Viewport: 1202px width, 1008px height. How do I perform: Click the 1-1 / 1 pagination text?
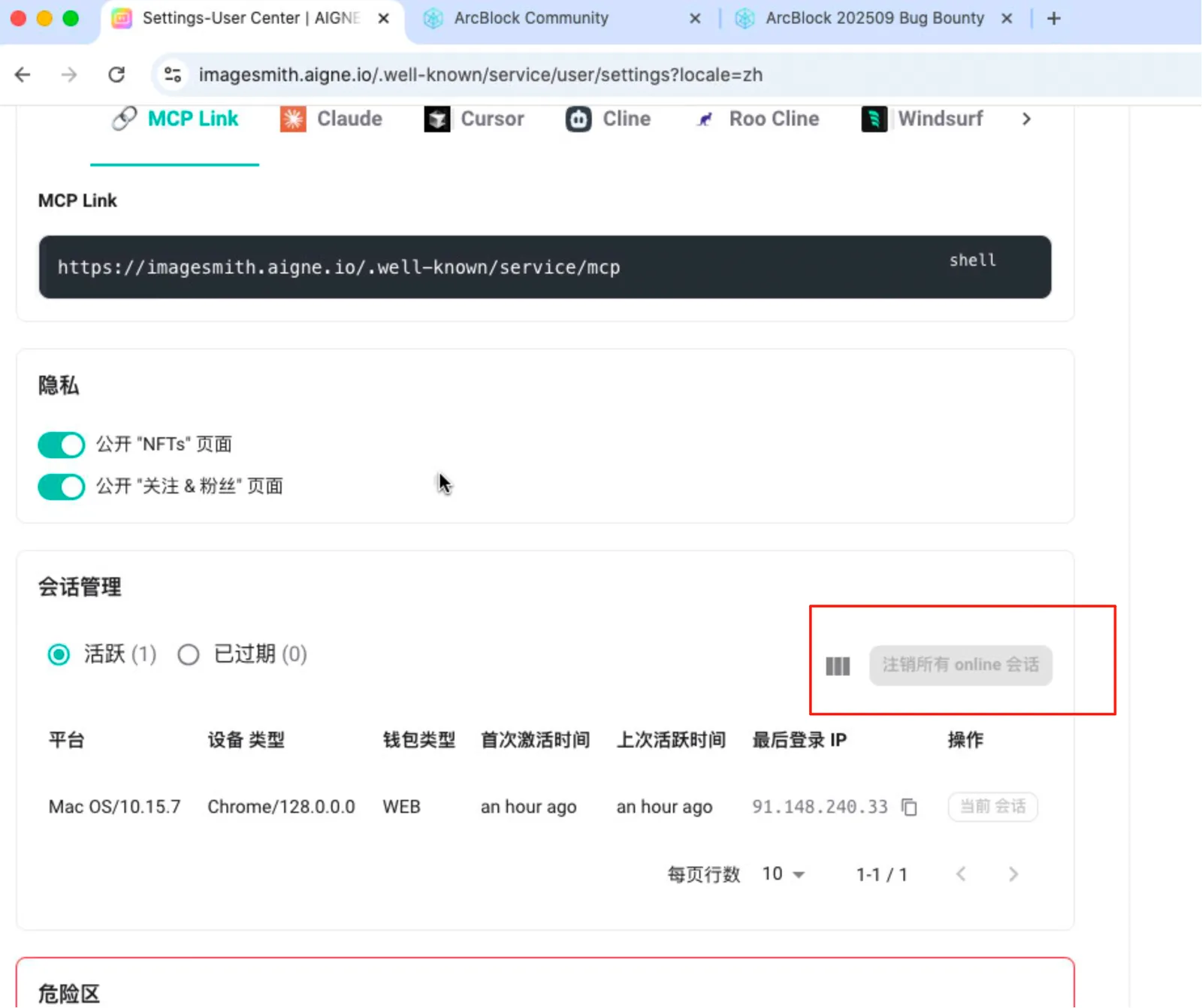tap(882, 874)
